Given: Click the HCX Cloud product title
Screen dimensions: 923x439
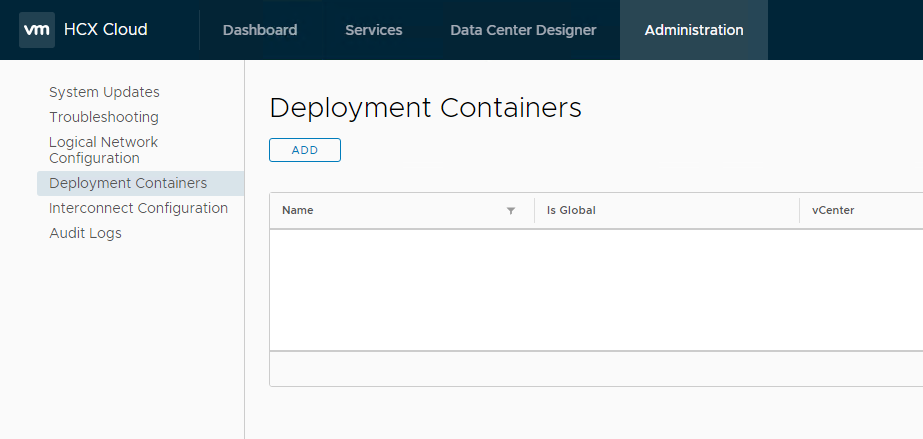Looking at the screenshot, I should [105, 30].
